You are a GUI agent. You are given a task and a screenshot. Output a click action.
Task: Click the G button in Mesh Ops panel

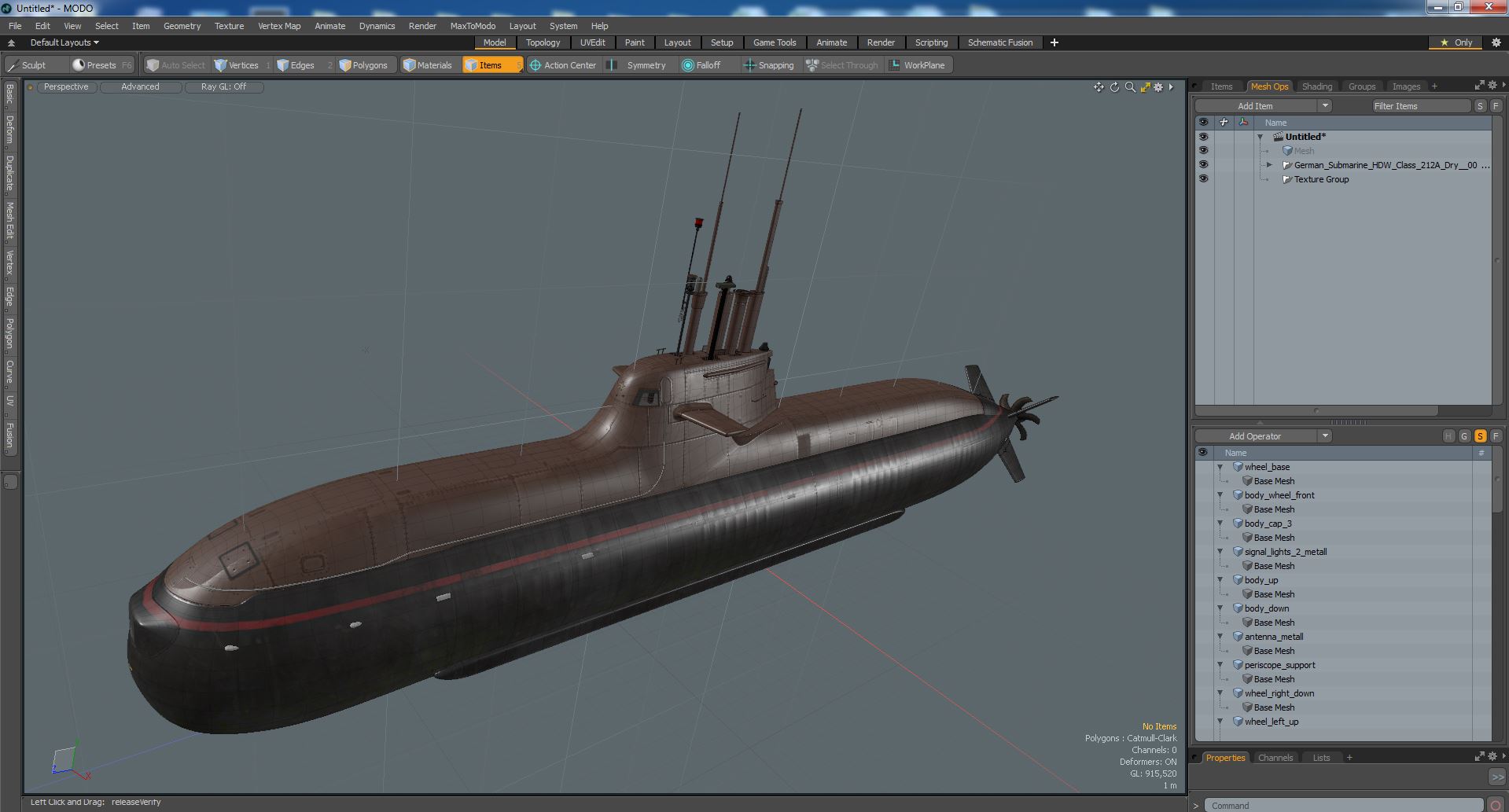[1464, 436]
